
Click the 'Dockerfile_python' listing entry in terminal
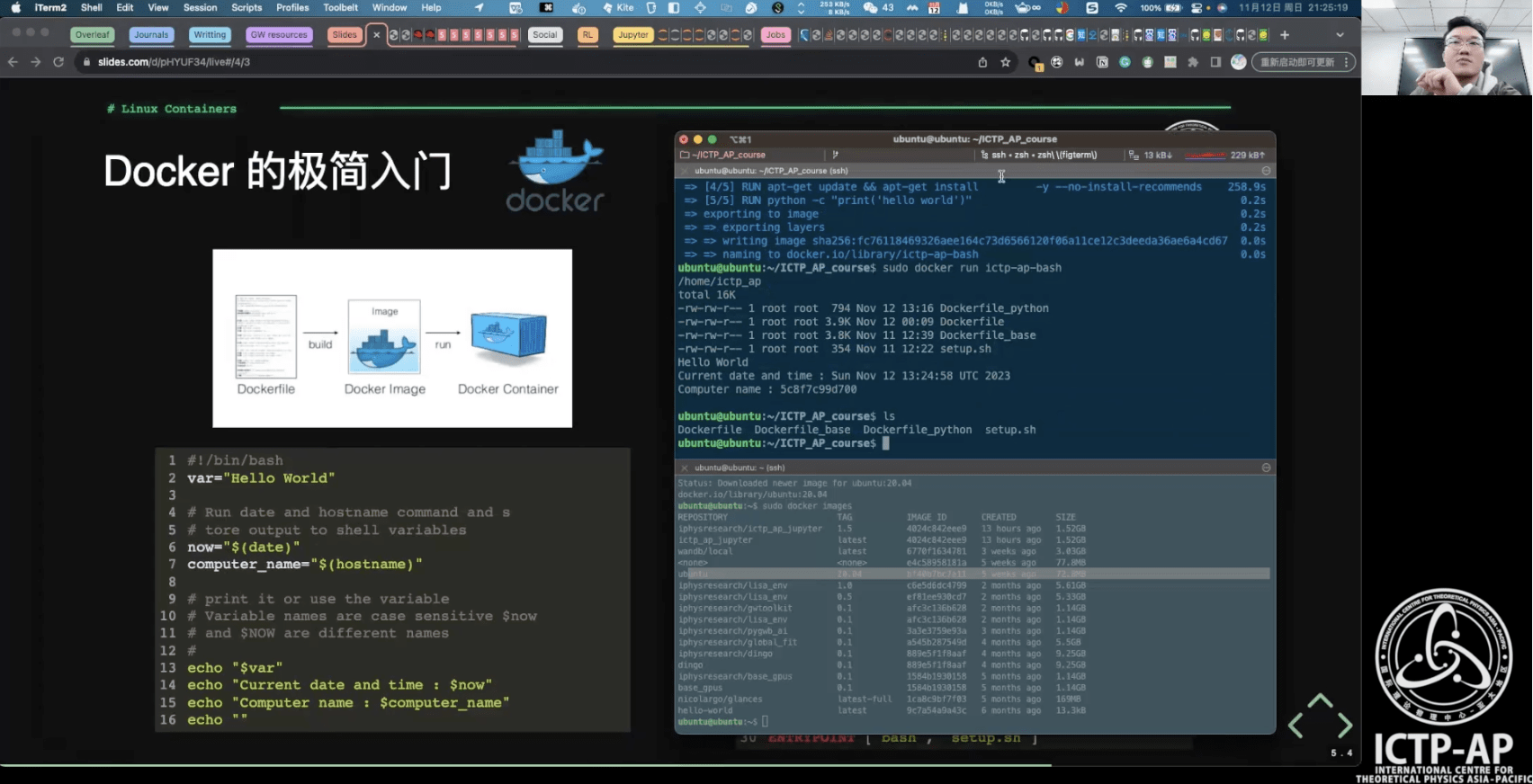coord(994,308)
